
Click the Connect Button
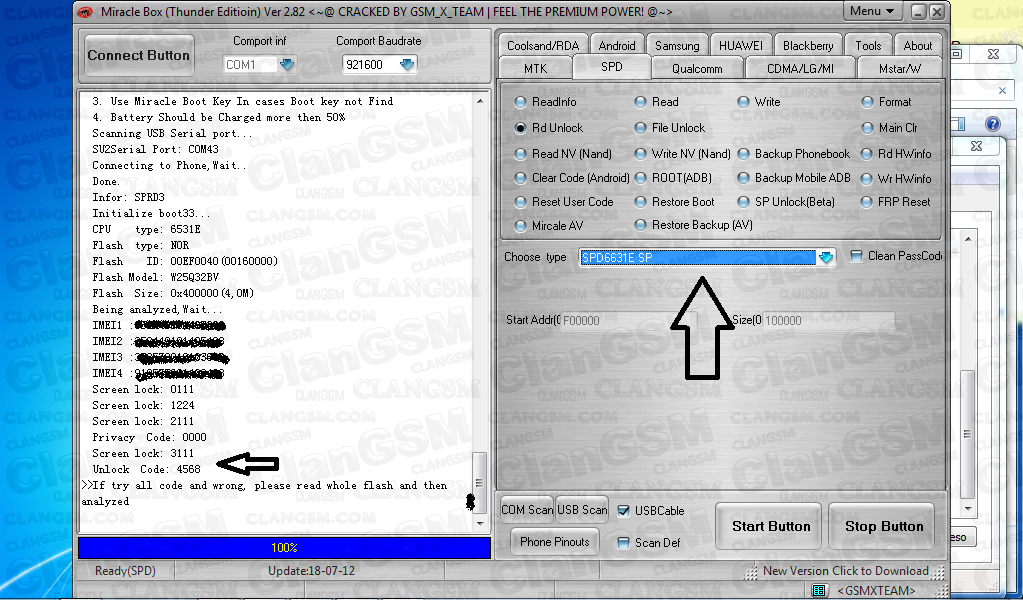pyautogui.click(x=139, y=55)
